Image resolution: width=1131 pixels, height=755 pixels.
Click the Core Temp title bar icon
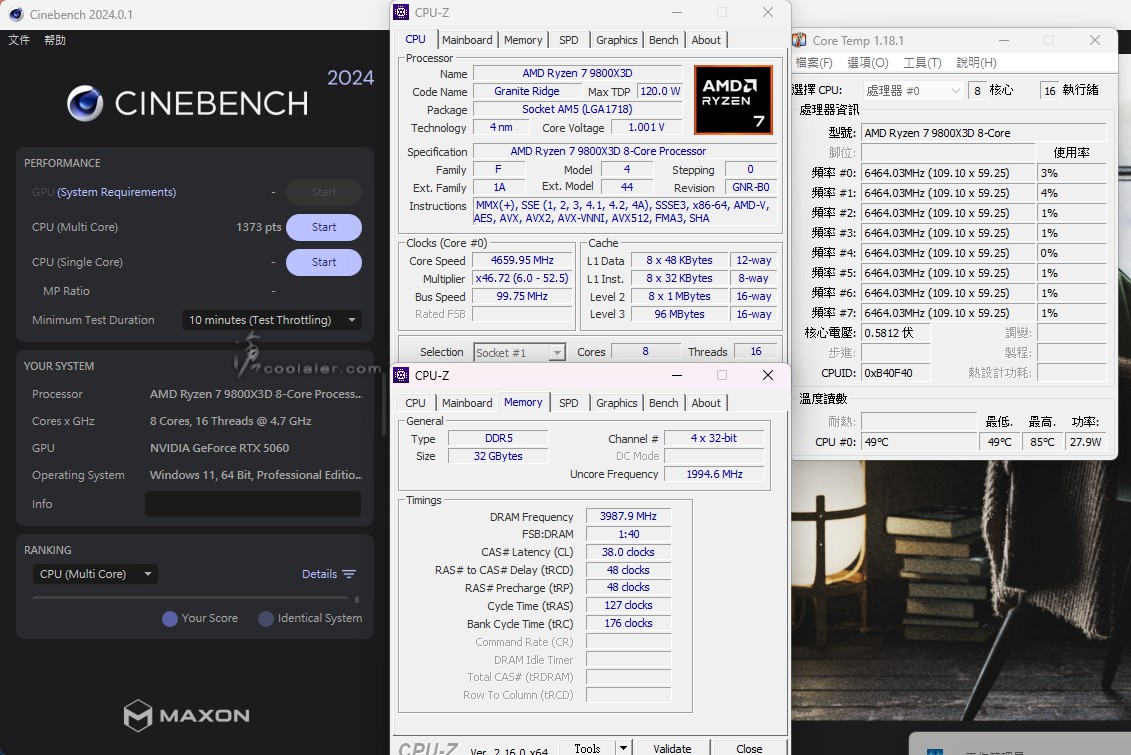click(799, 40)
